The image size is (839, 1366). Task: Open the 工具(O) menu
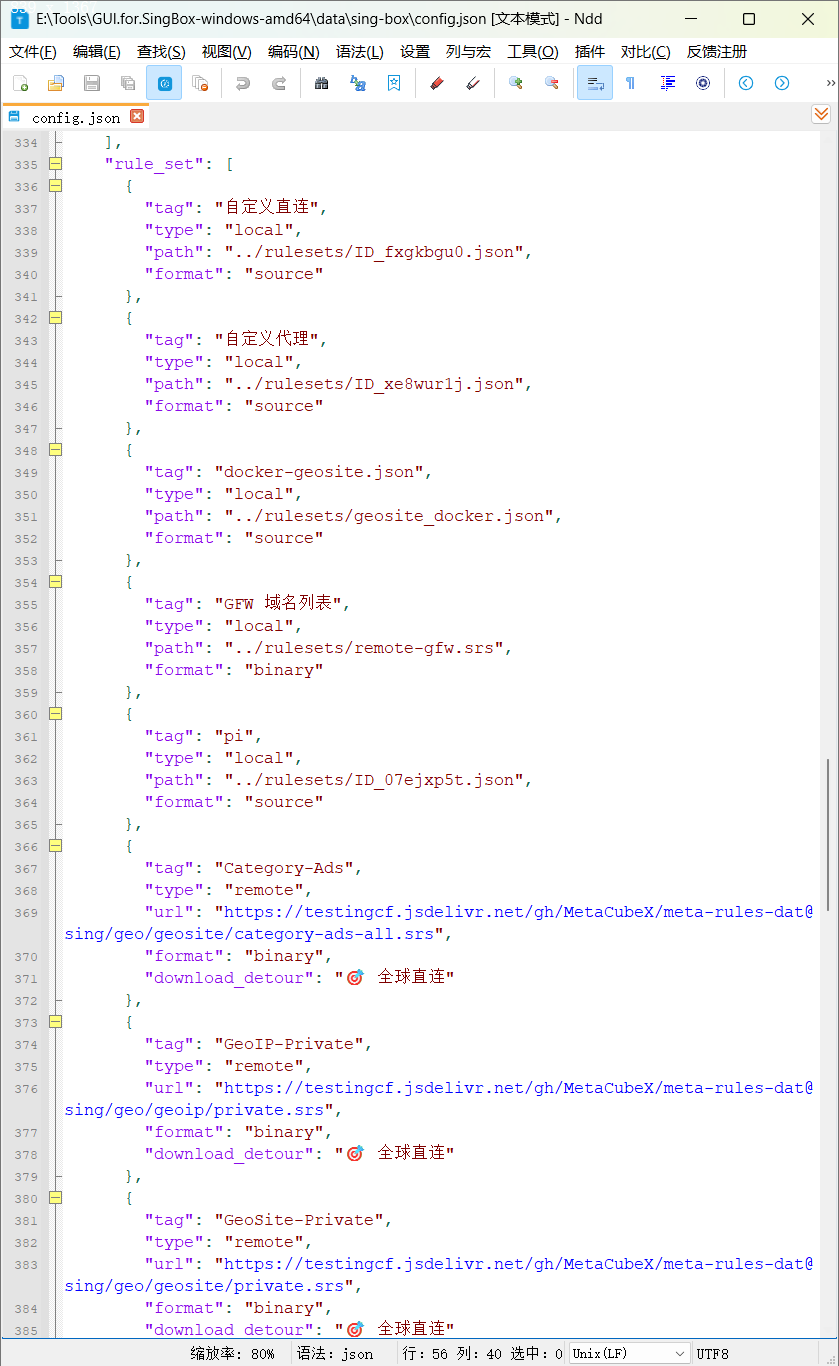533,51
